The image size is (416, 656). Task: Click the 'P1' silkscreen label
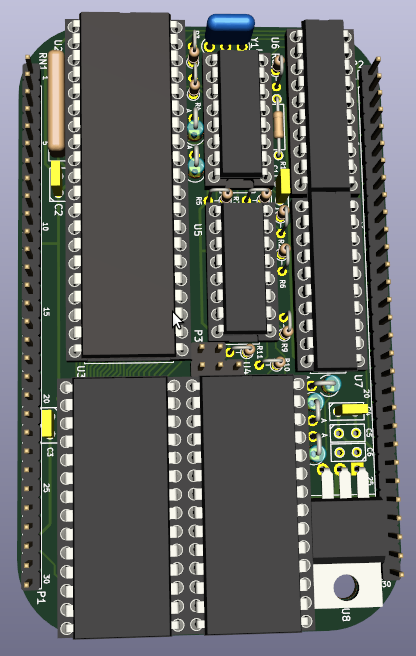point(41,597)
